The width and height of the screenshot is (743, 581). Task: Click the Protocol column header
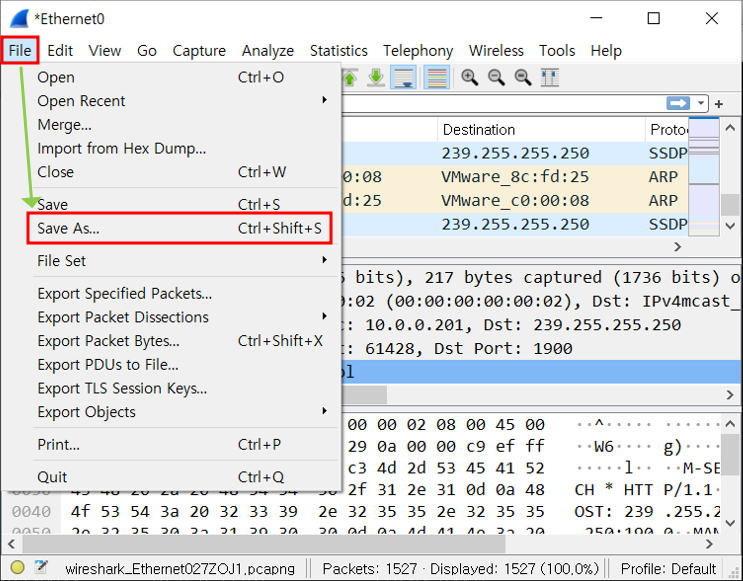667,129
